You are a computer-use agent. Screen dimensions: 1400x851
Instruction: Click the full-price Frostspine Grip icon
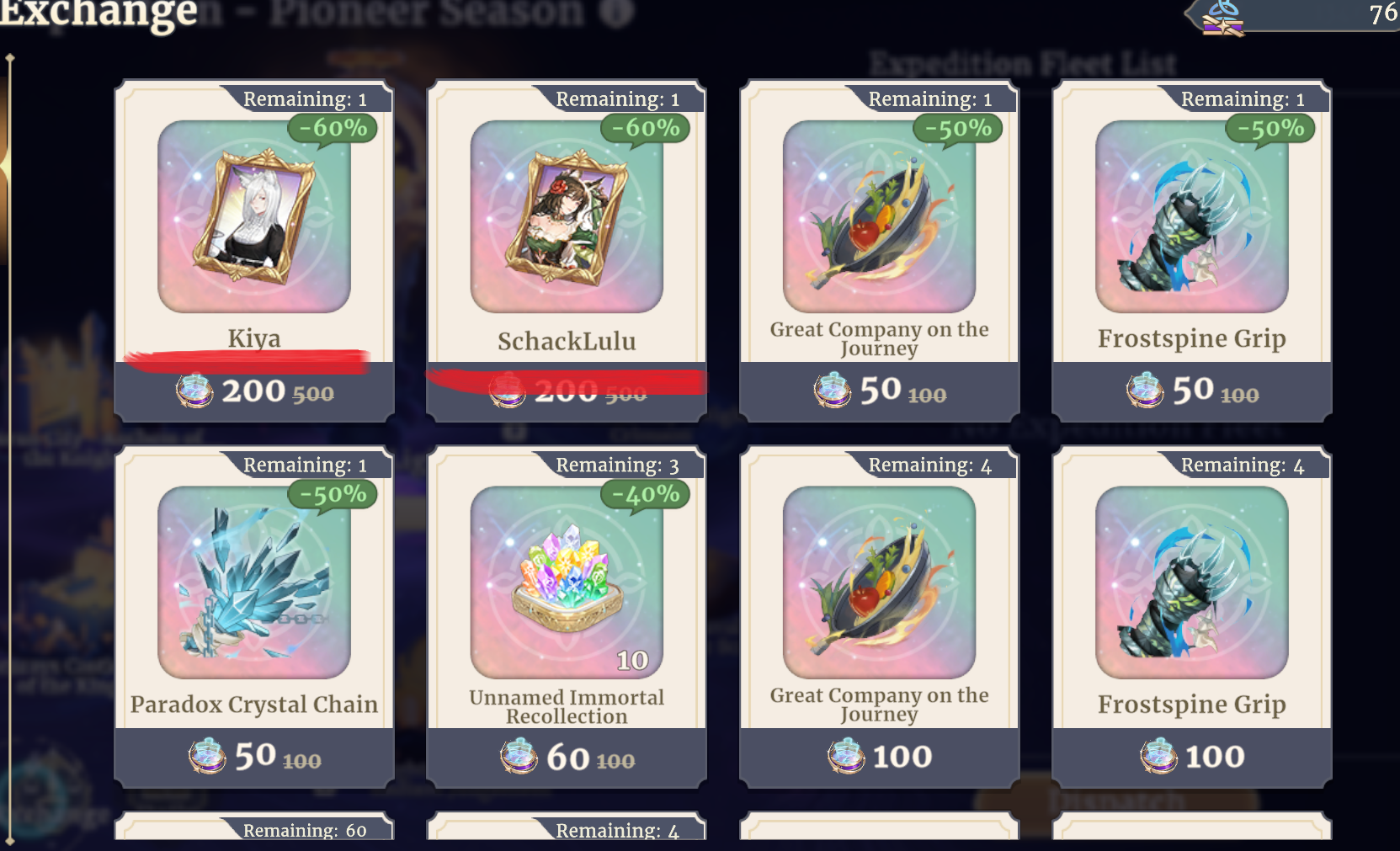tap(1191, 582)
